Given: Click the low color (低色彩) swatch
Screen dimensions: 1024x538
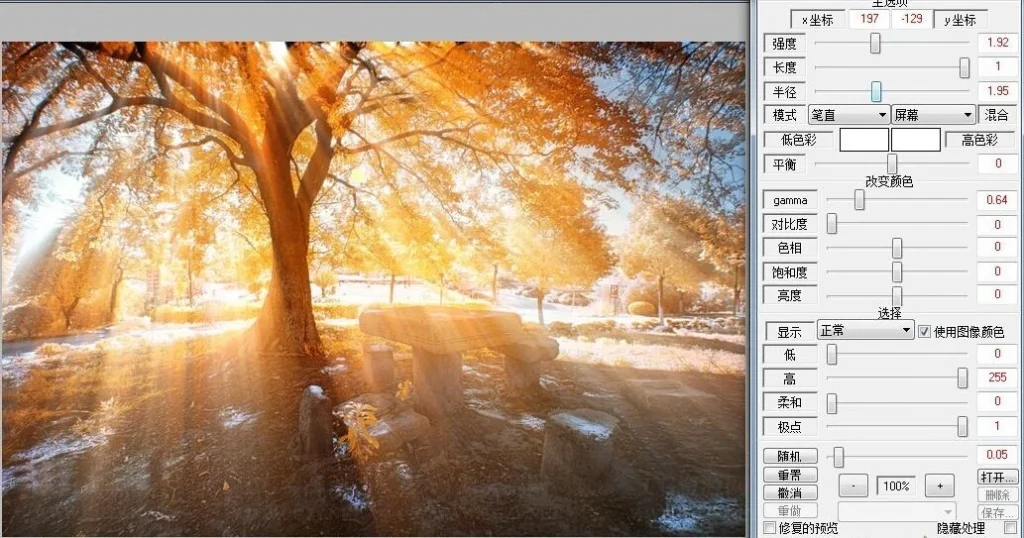Looking at the screenshot, I should (x=864, y=140).
